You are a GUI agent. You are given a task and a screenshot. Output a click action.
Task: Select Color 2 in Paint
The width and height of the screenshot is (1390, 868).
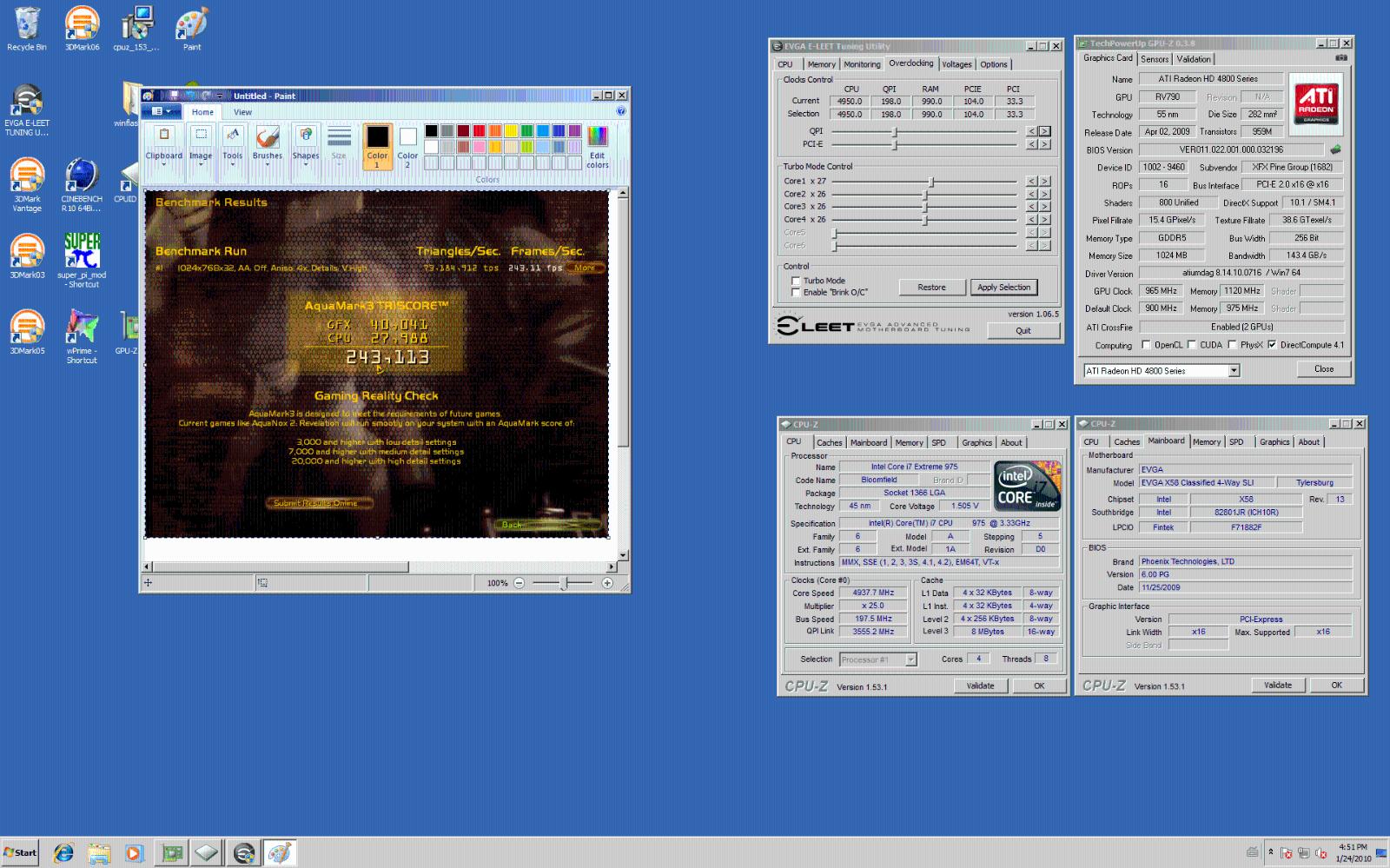click(407, 147)
